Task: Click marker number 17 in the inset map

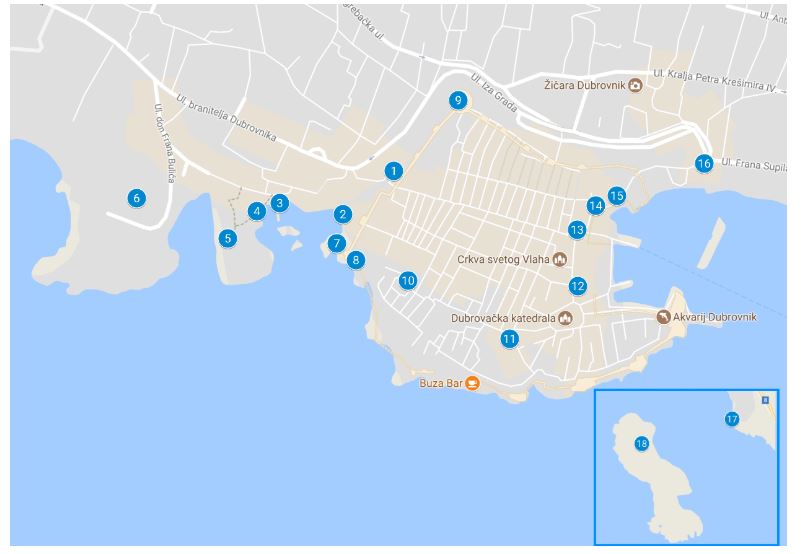Action: (732, 419)
